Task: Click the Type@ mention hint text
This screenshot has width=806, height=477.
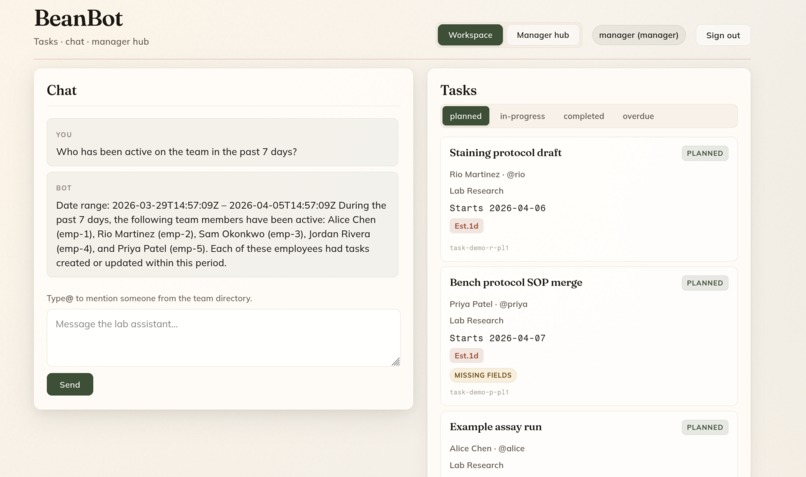Action: (x=149, y=298)
